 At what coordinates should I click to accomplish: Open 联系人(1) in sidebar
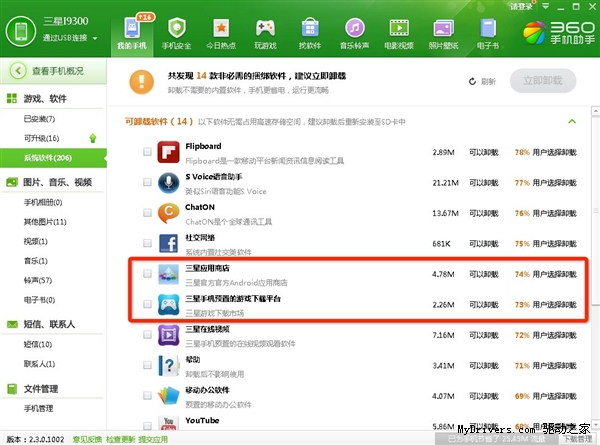[39, 363]
